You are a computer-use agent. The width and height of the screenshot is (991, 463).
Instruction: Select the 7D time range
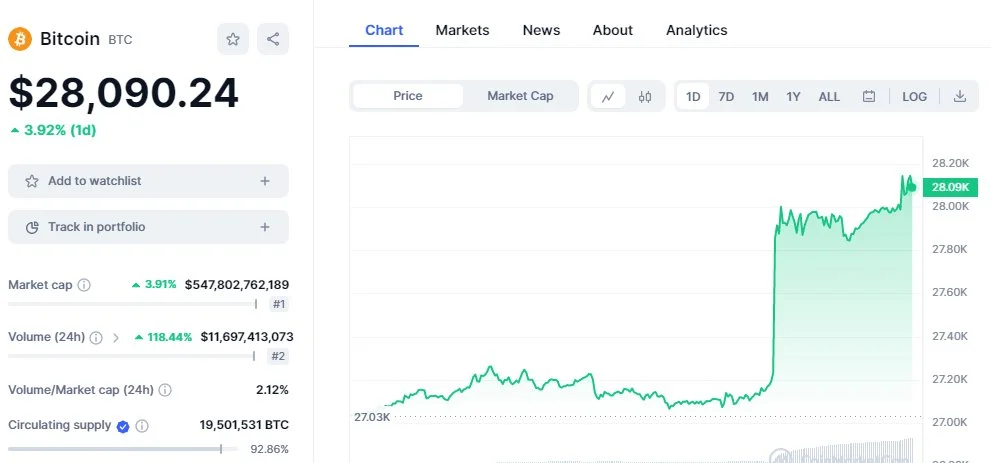(726, 97)
